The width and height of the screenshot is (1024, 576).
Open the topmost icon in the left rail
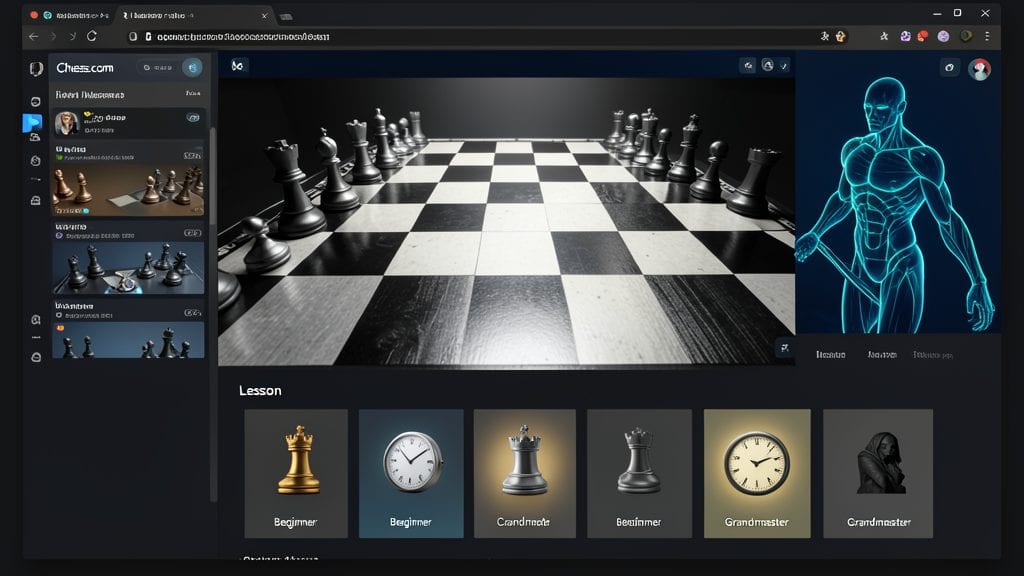(37, 69)
